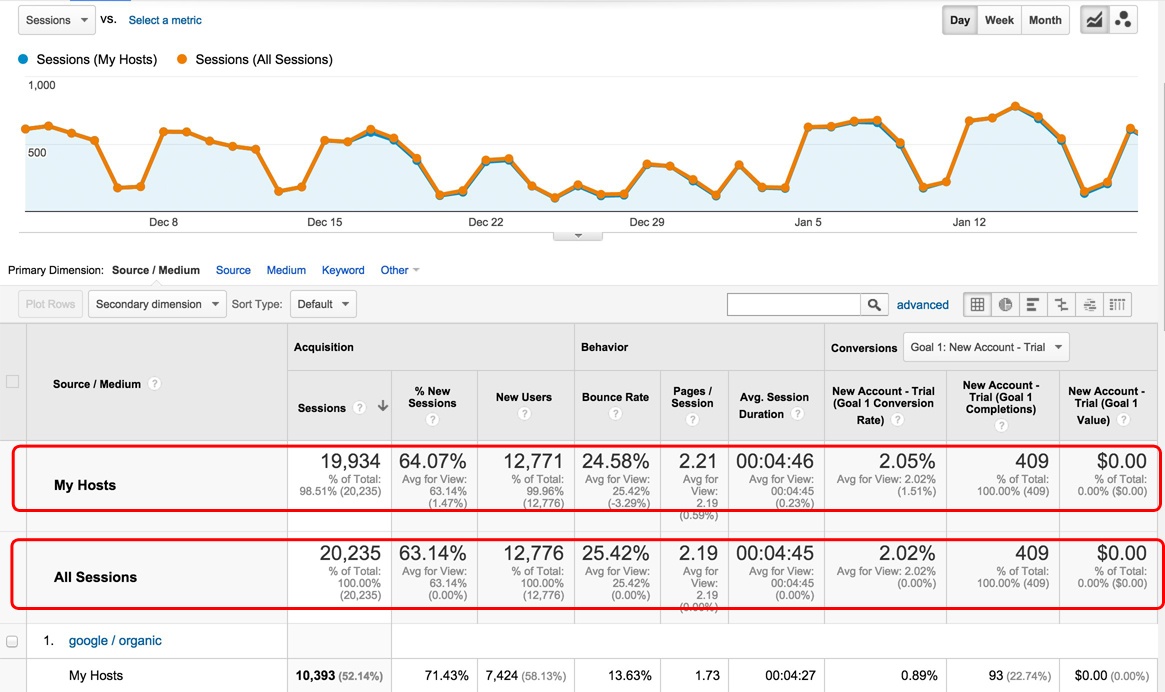Tick the select-all checkbox in table header
This screenshot has width=1165, height=692.
[x=12, y=381]
